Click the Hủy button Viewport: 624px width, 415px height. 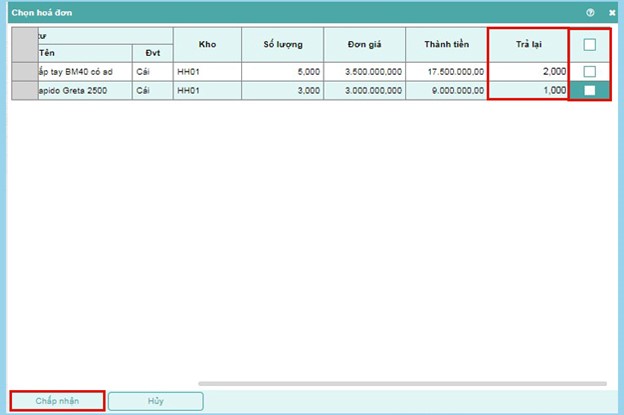point(155,401)
